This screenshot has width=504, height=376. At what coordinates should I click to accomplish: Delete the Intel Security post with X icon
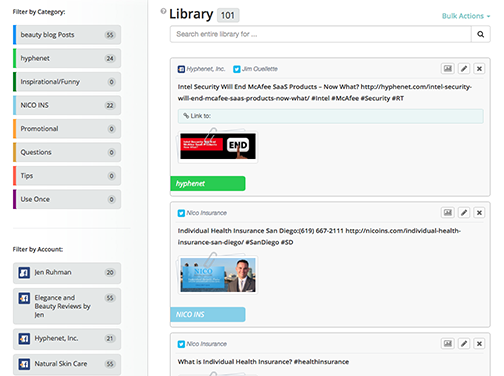479,69
